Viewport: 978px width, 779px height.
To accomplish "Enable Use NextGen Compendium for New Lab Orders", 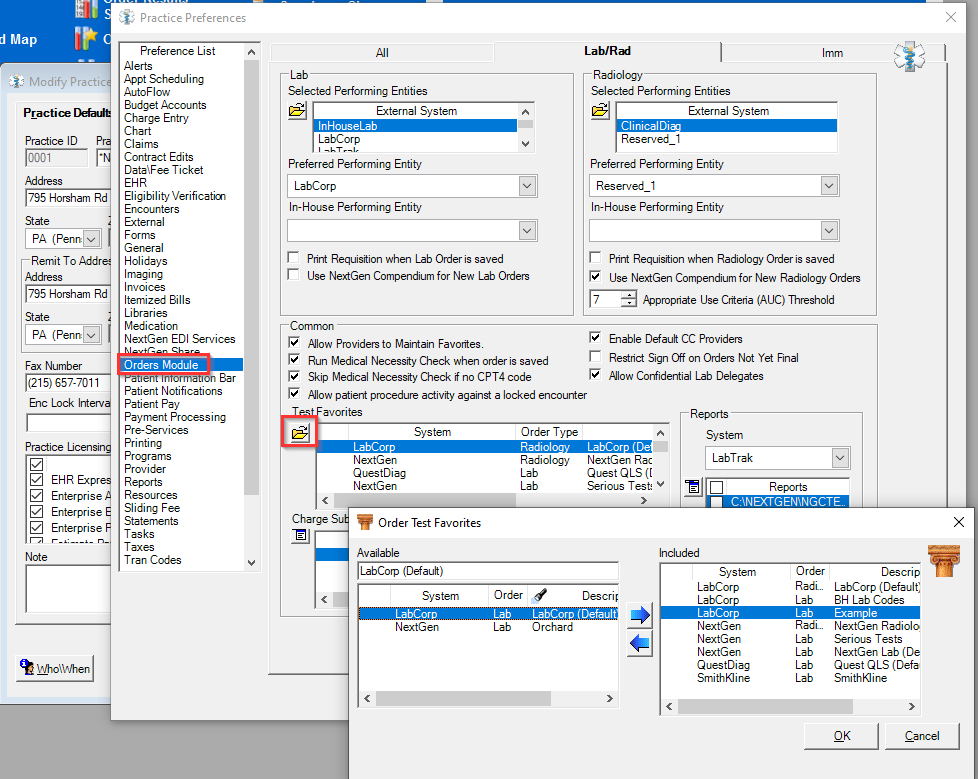I will (293, 275).
